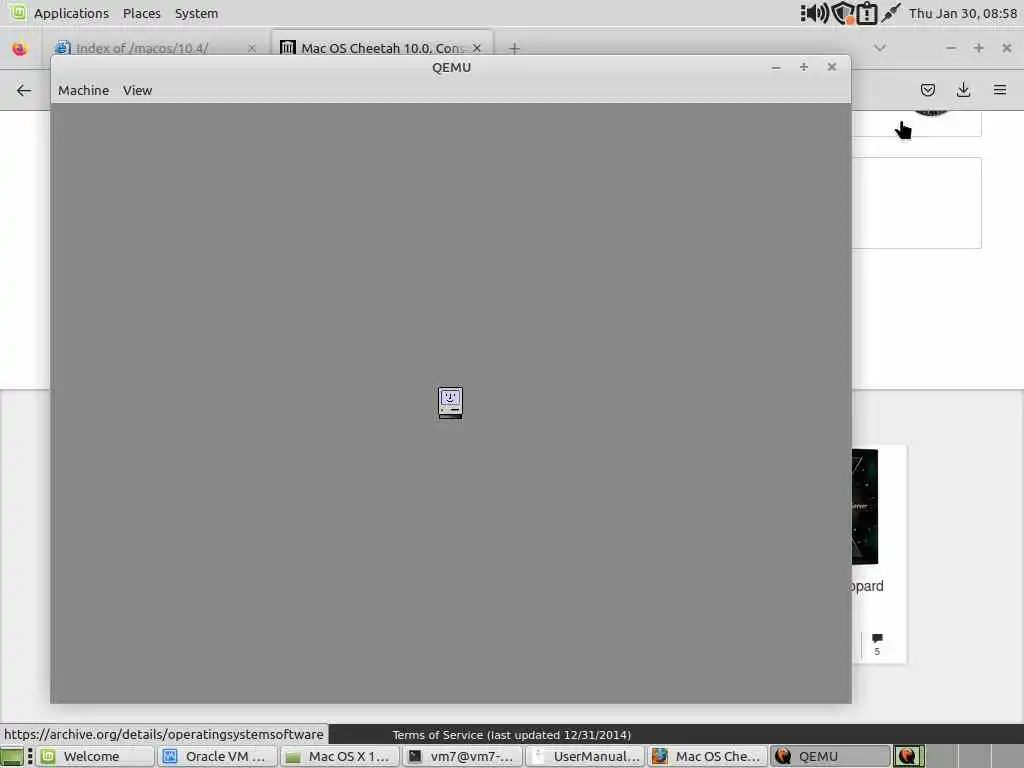Open the Firefox downloads icon
Viewport: 1024px width, 768px height.
[963, 90]
